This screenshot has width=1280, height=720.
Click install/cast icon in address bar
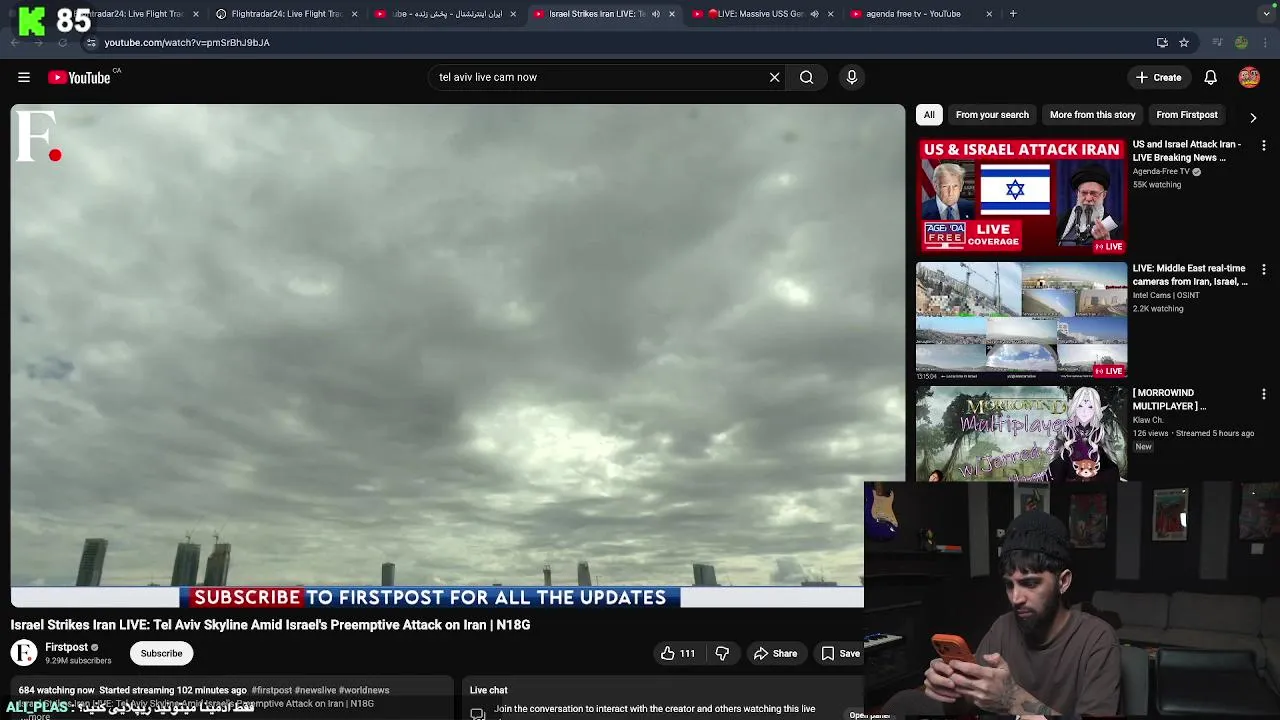pyautogui.click(x=1162, y=42)
